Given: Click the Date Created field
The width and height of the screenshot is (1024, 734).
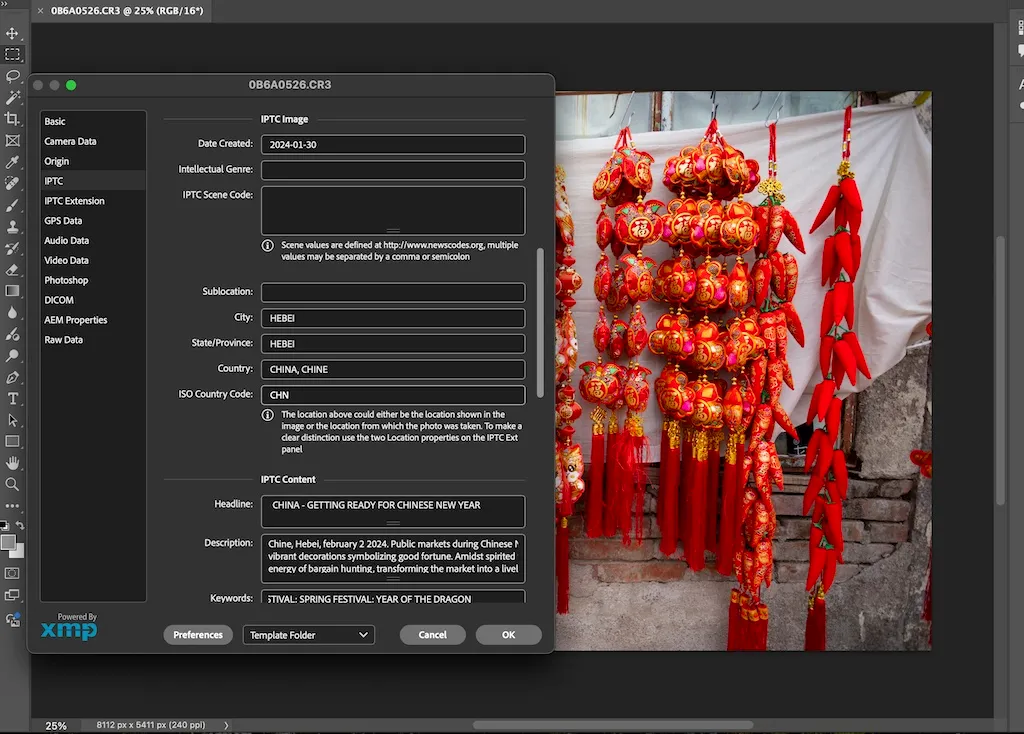Looking at the screenshot, I should click(x=393, y=144).
